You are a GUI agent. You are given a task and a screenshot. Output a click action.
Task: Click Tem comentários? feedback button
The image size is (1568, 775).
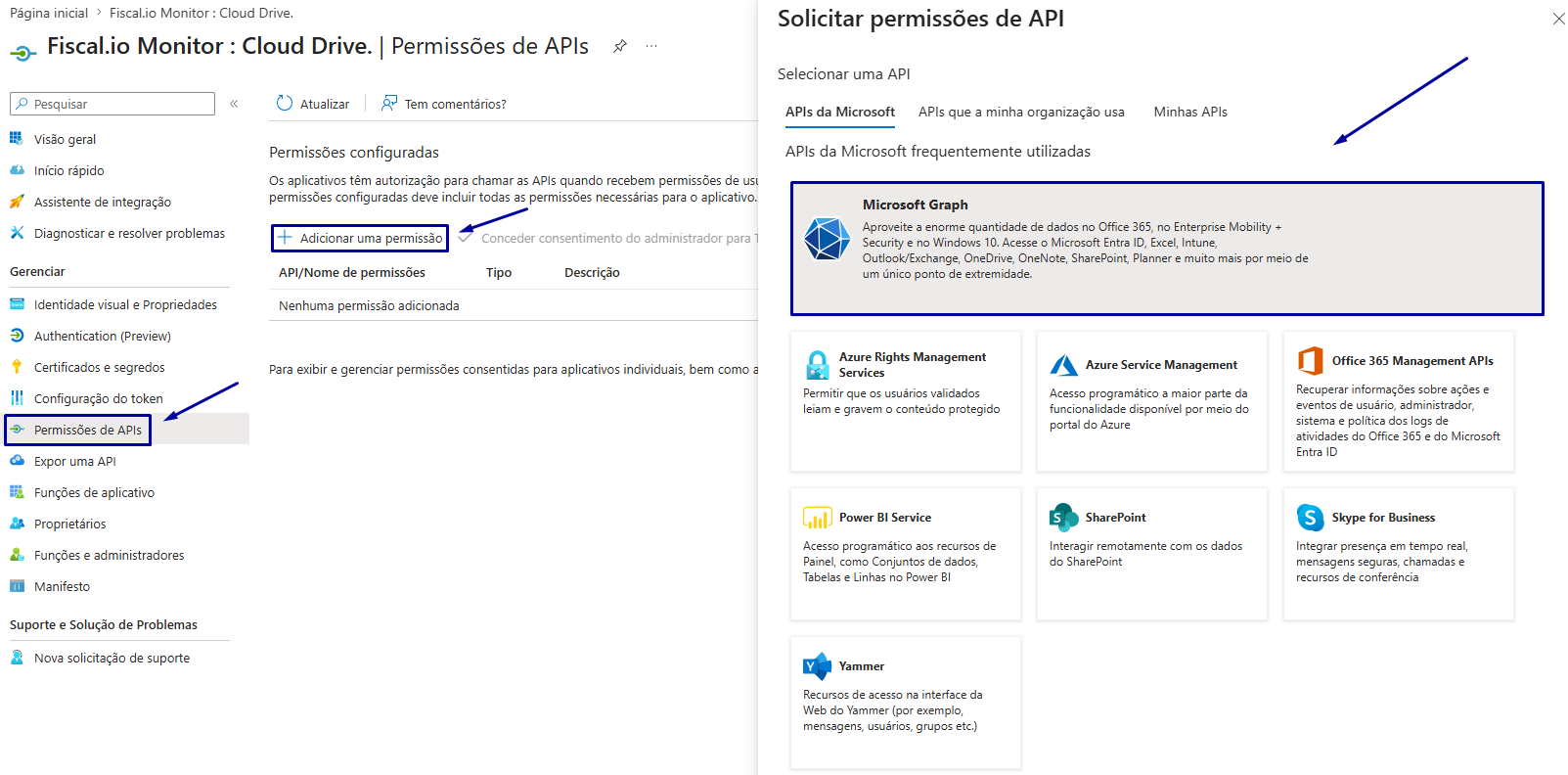444,104
